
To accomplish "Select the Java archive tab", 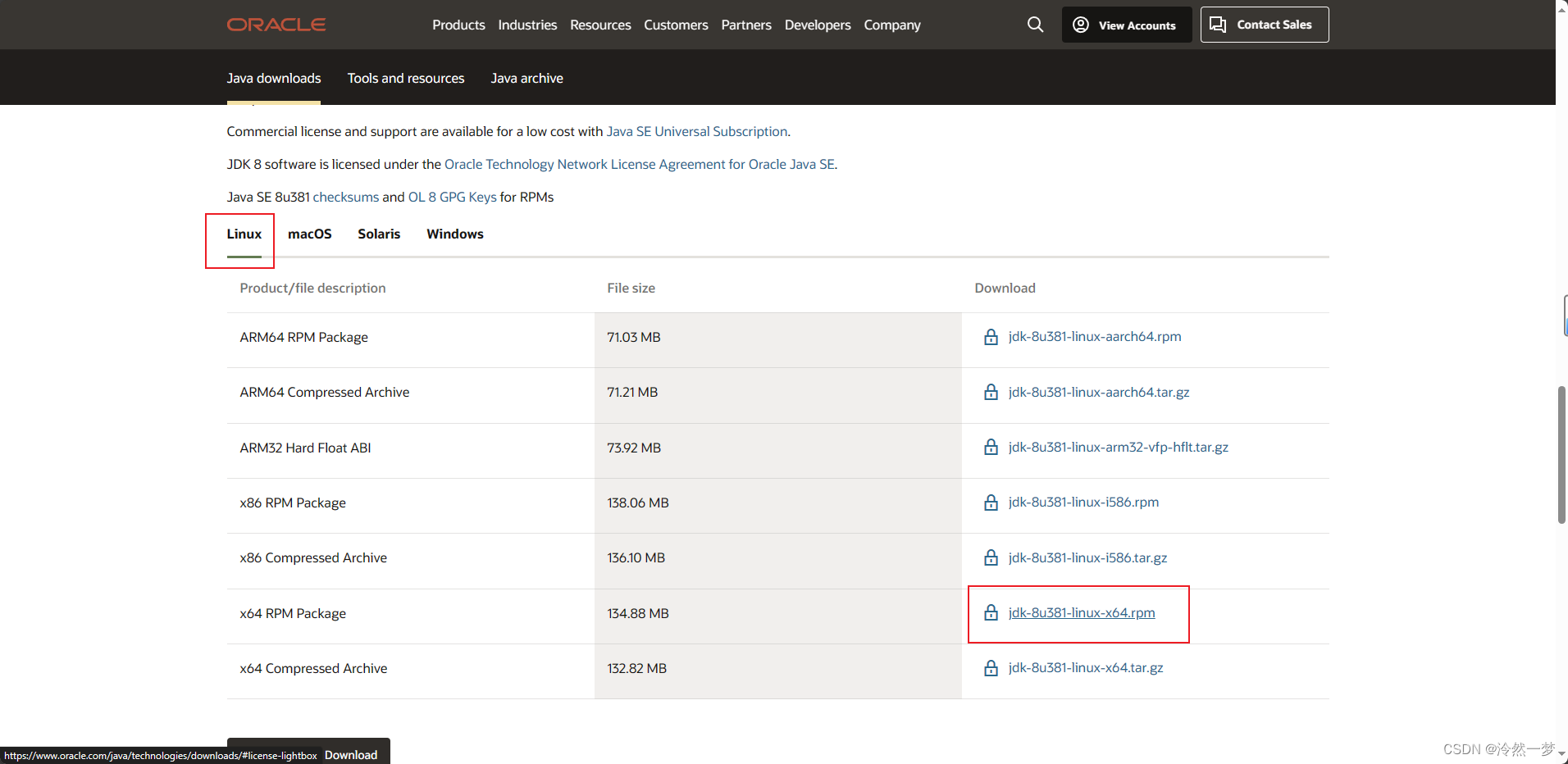I will tap(526, 78).
